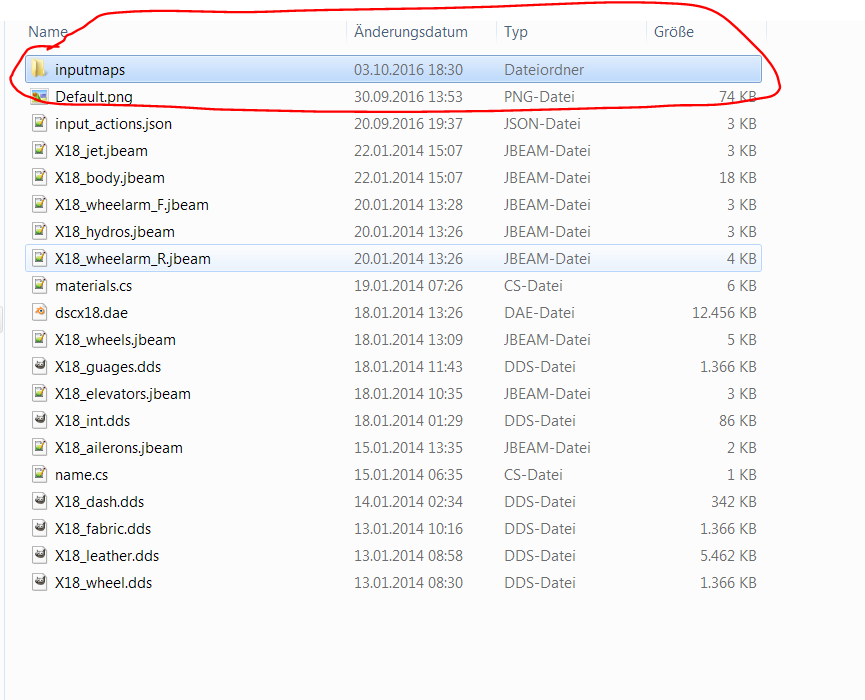The height and width of the screenshot is (700, 865).
Task: Select the X18_int.dds file name
Action: [92, 421]
